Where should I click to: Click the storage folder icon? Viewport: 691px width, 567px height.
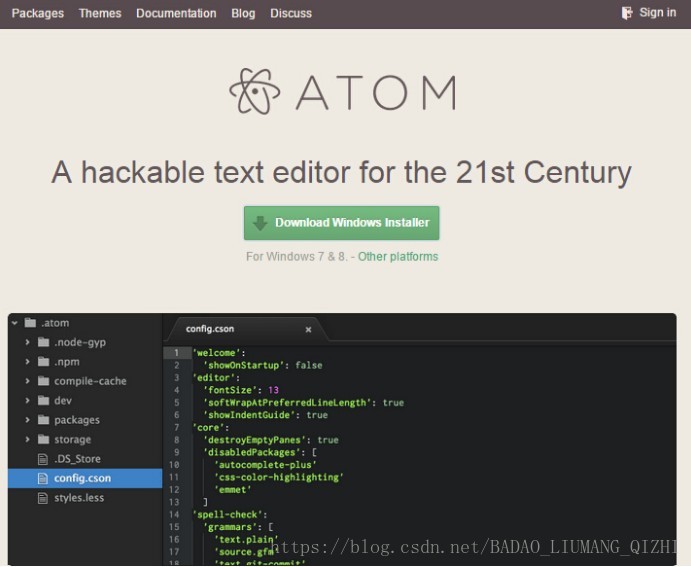[43, 439]
